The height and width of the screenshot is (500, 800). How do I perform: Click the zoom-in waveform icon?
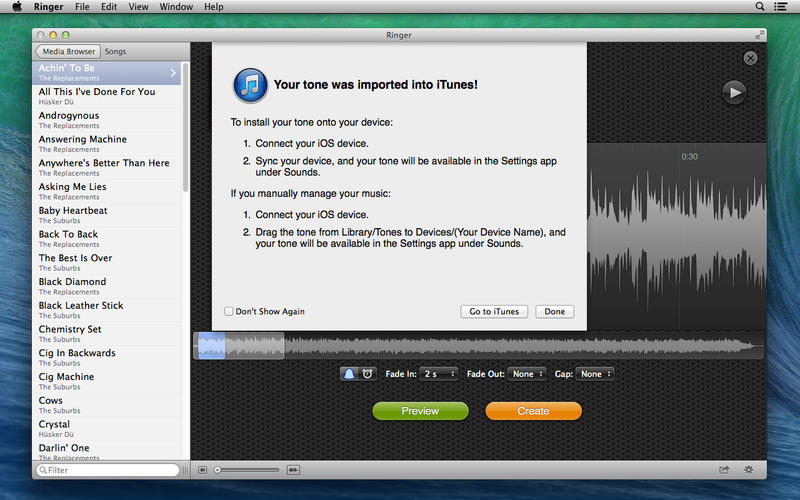pyautogui.click(x=293, y=470)
